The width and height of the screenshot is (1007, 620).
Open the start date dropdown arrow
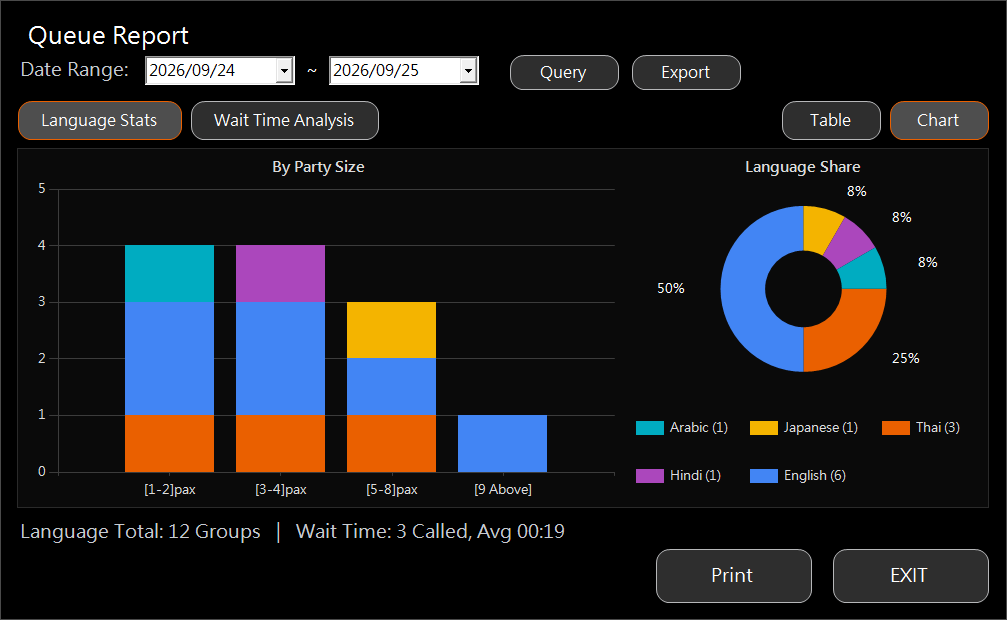pyautogui.click(x=284, y=71)
